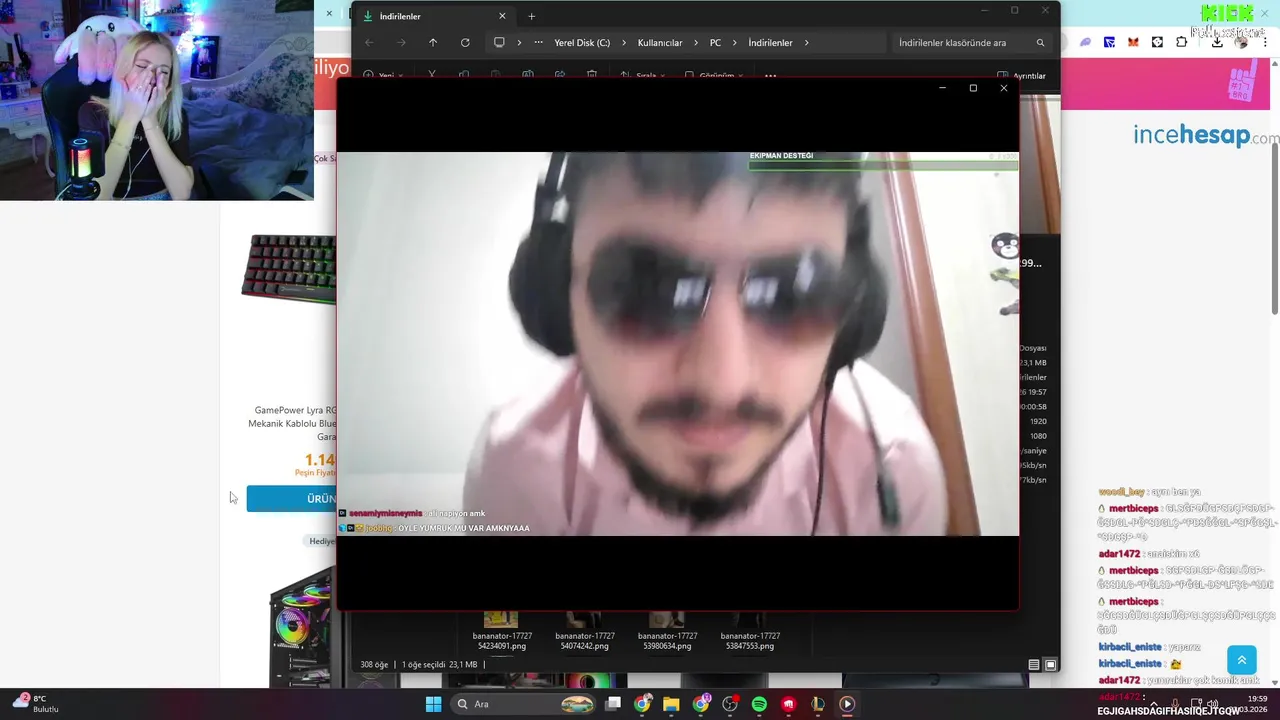
Task: Navigate to Yerel Disk (C:) breadcrumb
Action: click(x=582, y=43)
